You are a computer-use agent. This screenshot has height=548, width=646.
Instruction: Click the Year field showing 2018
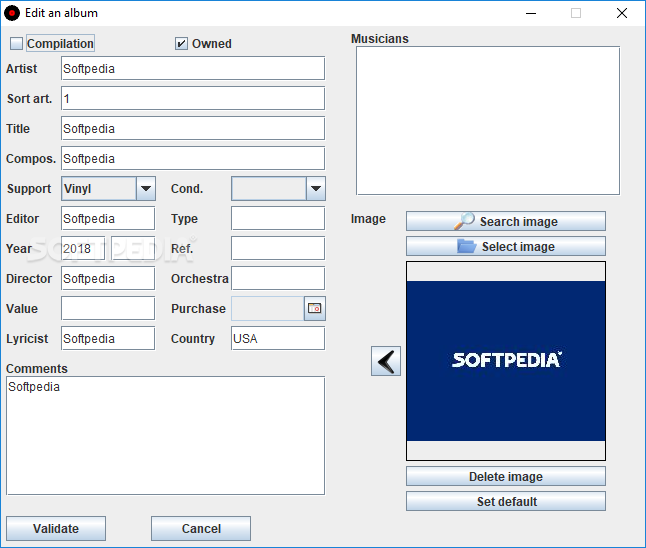pos(83,248)
